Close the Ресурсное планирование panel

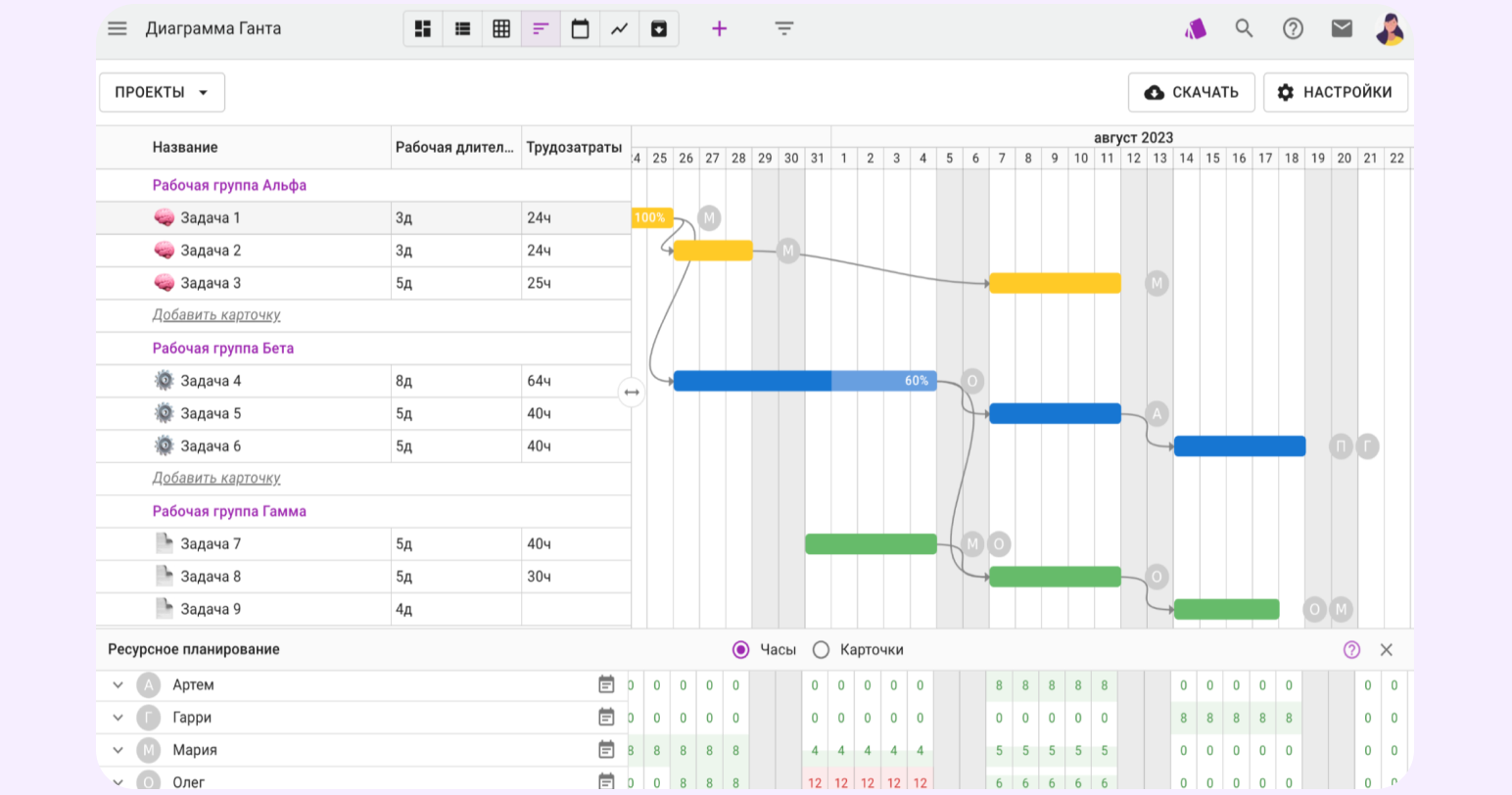pos(1386,650)
